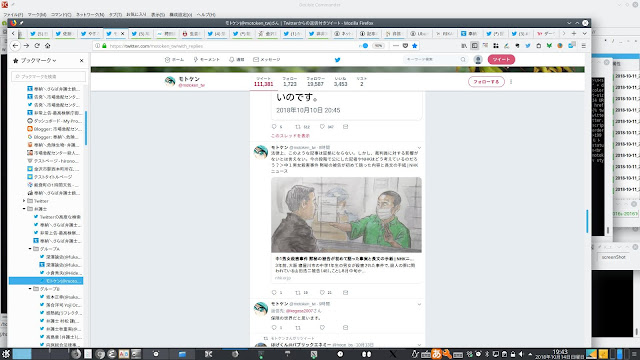Close the bookmarks sidebar panel
640x360 pixels.
(82, 60)
